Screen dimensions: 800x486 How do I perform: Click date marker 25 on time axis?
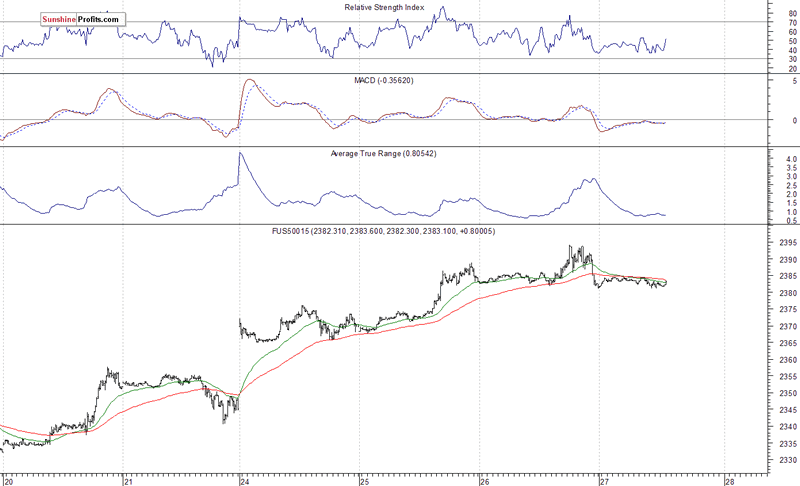click(366, 479)
